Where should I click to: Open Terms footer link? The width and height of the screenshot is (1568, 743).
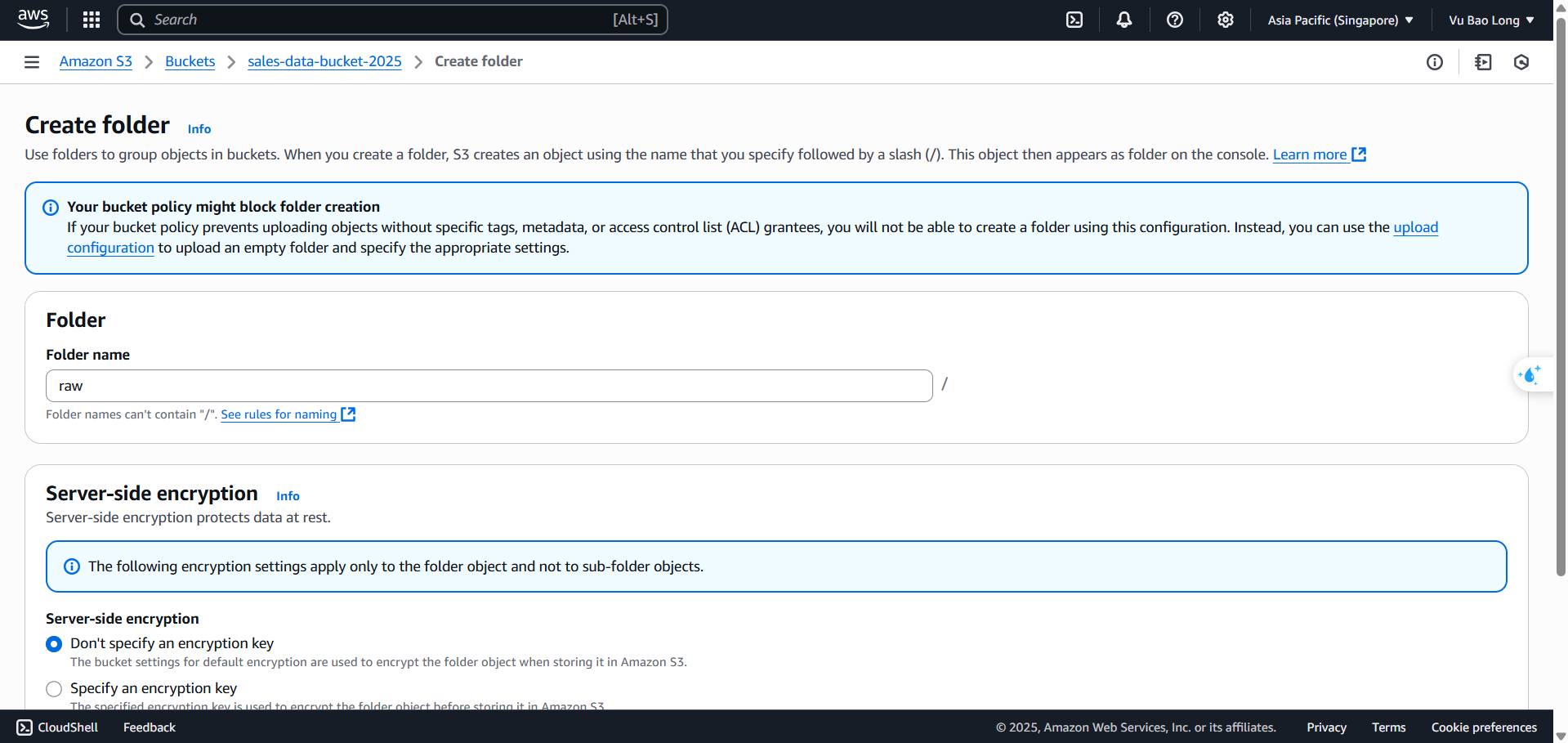[x=1388, y=727]
